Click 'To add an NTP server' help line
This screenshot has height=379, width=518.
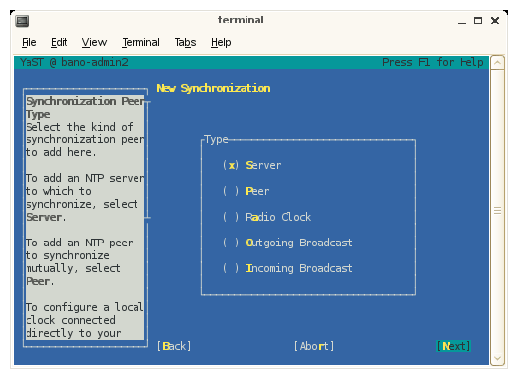(85, 178)
